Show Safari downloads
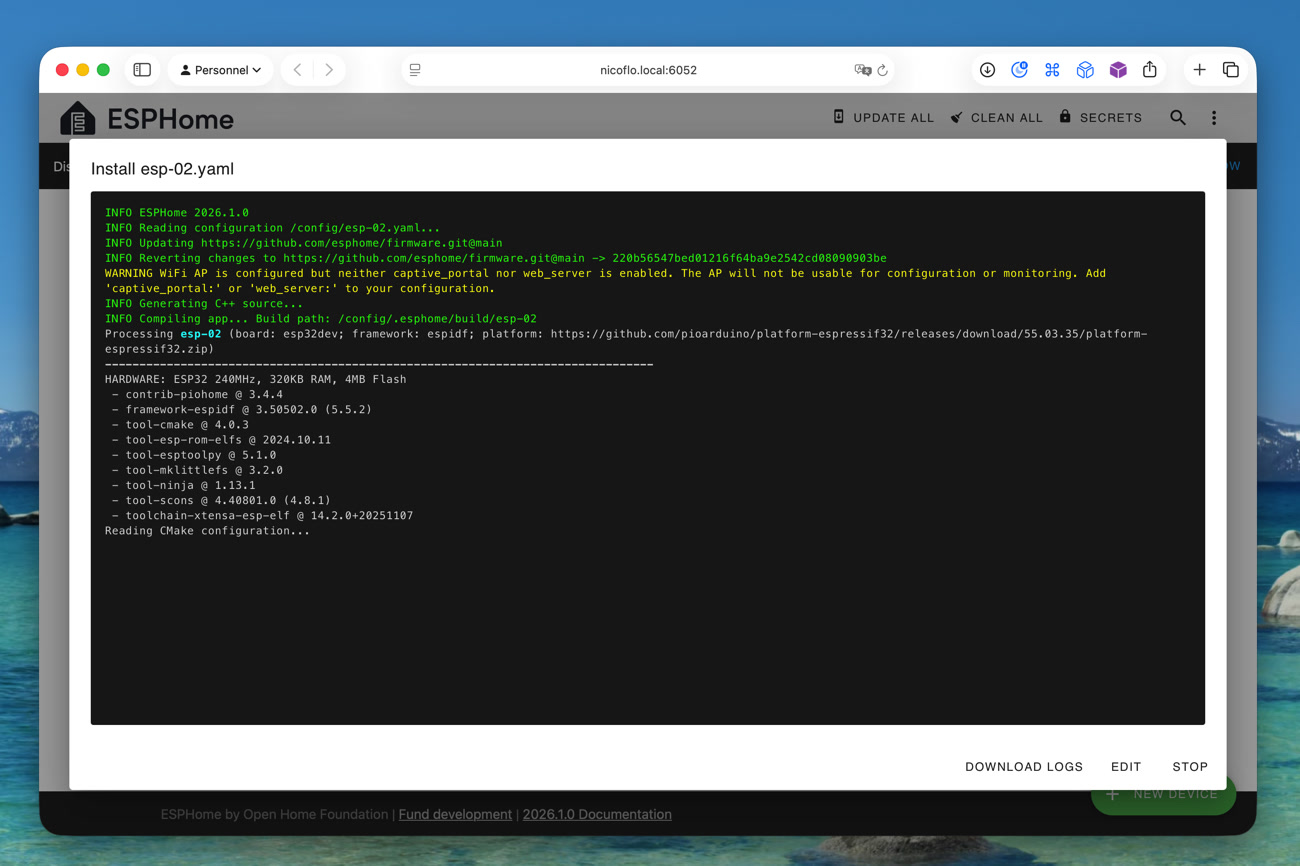Screen dimensions: 1300x866 (x=987, y=70)
